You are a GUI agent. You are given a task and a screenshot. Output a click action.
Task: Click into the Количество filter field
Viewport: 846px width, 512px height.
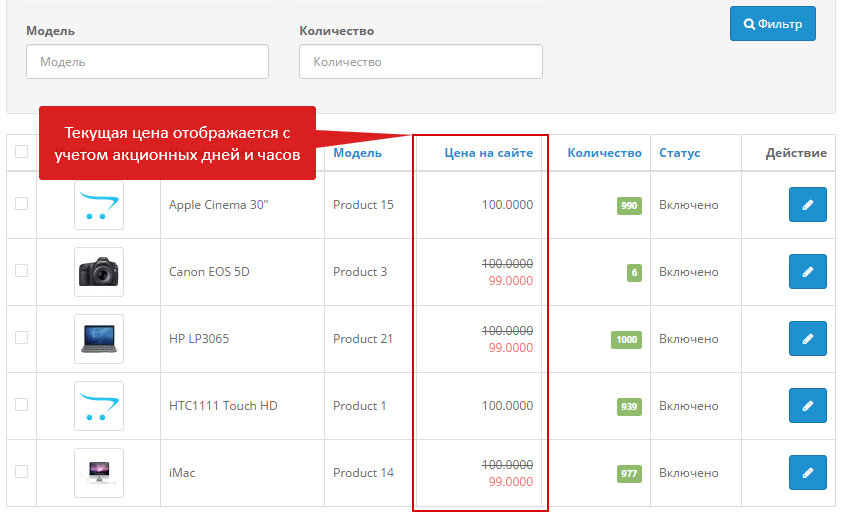(x=420, y=62)
